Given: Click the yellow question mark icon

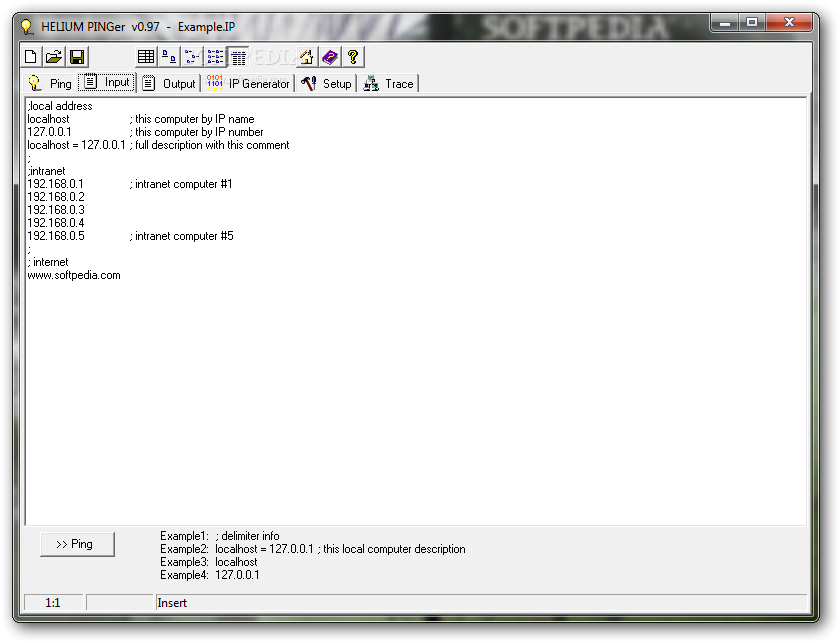Looking at the screenshot, I should coord(353,57).
